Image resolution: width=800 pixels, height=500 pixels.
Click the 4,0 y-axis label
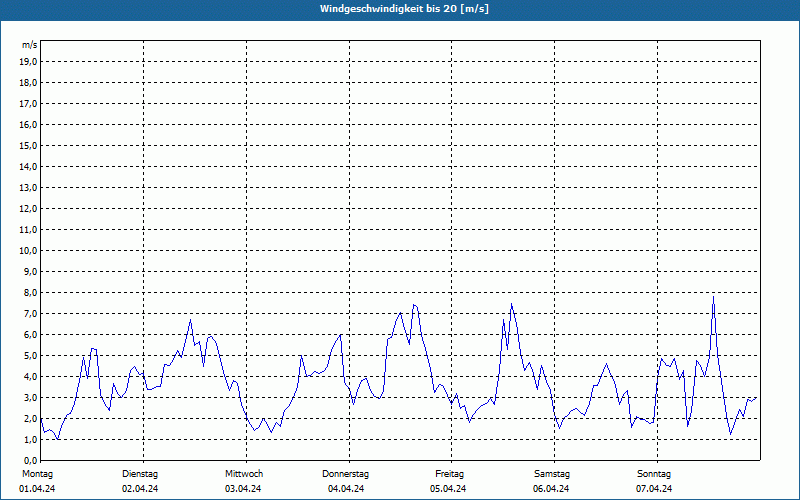(x=30, y=377)
